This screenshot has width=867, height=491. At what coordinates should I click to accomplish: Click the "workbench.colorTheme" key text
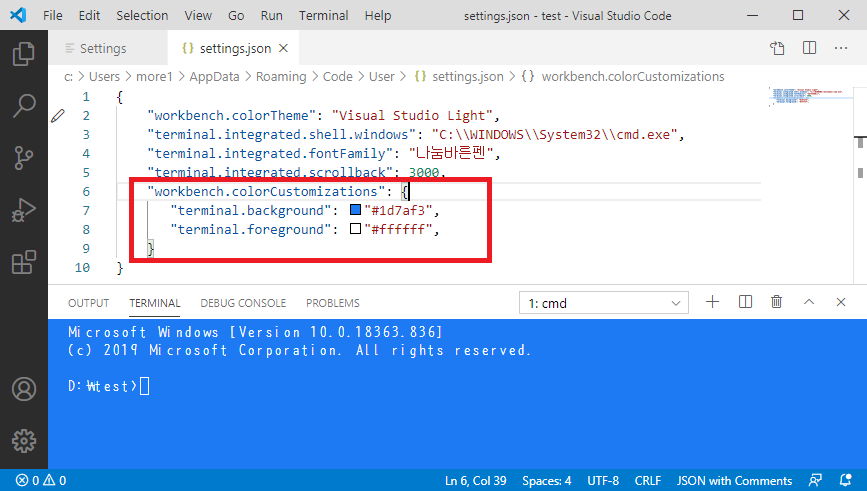click(x=231, y=116)
